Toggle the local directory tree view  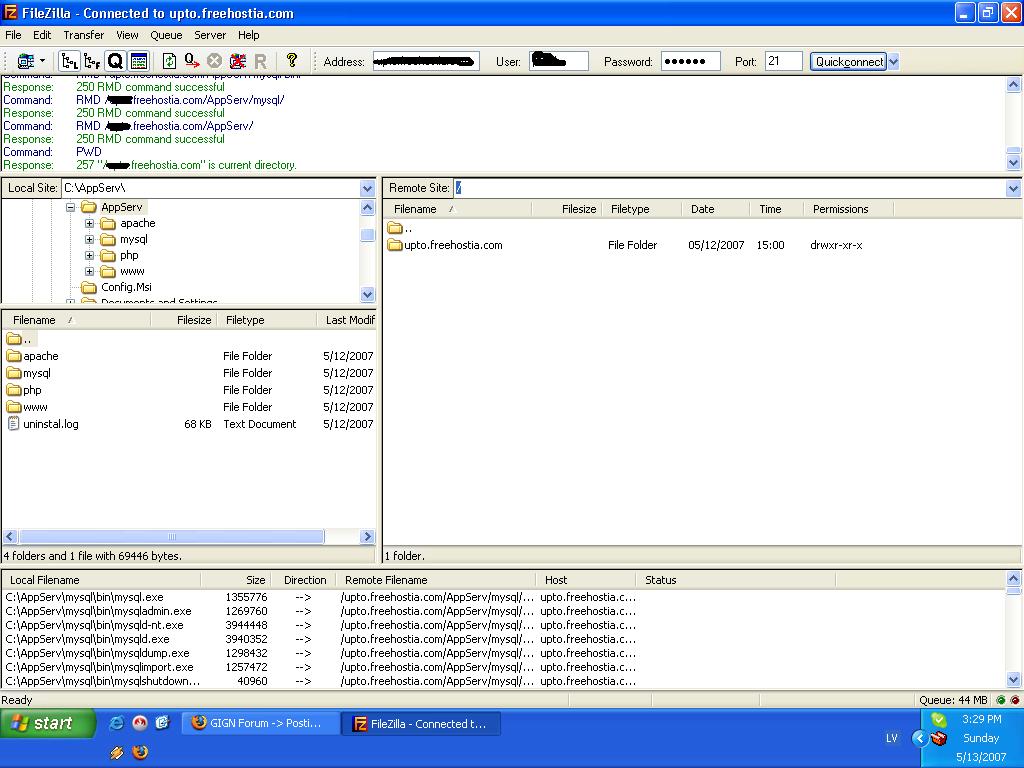tap(69, 61)
